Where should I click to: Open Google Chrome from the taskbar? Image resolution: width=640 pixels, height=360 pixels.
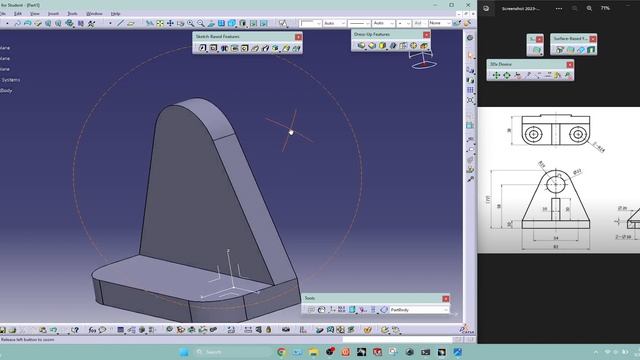[281, 352]
